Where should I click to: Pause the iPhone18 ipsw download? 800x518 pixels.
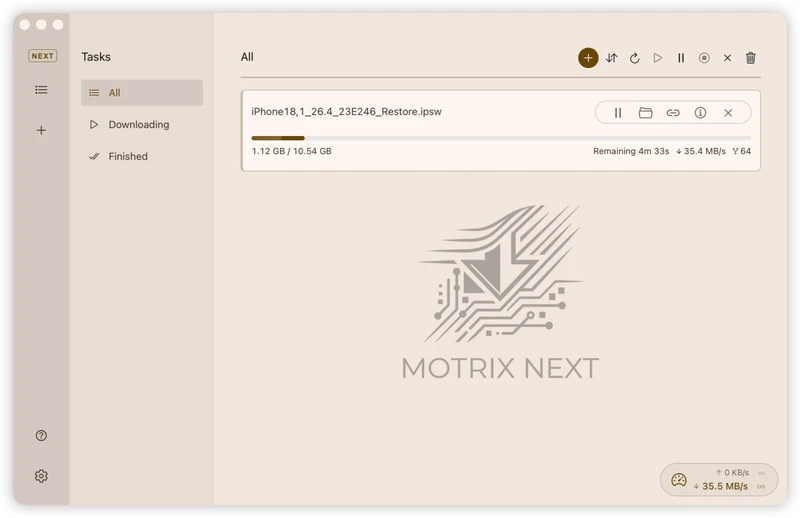618,113
